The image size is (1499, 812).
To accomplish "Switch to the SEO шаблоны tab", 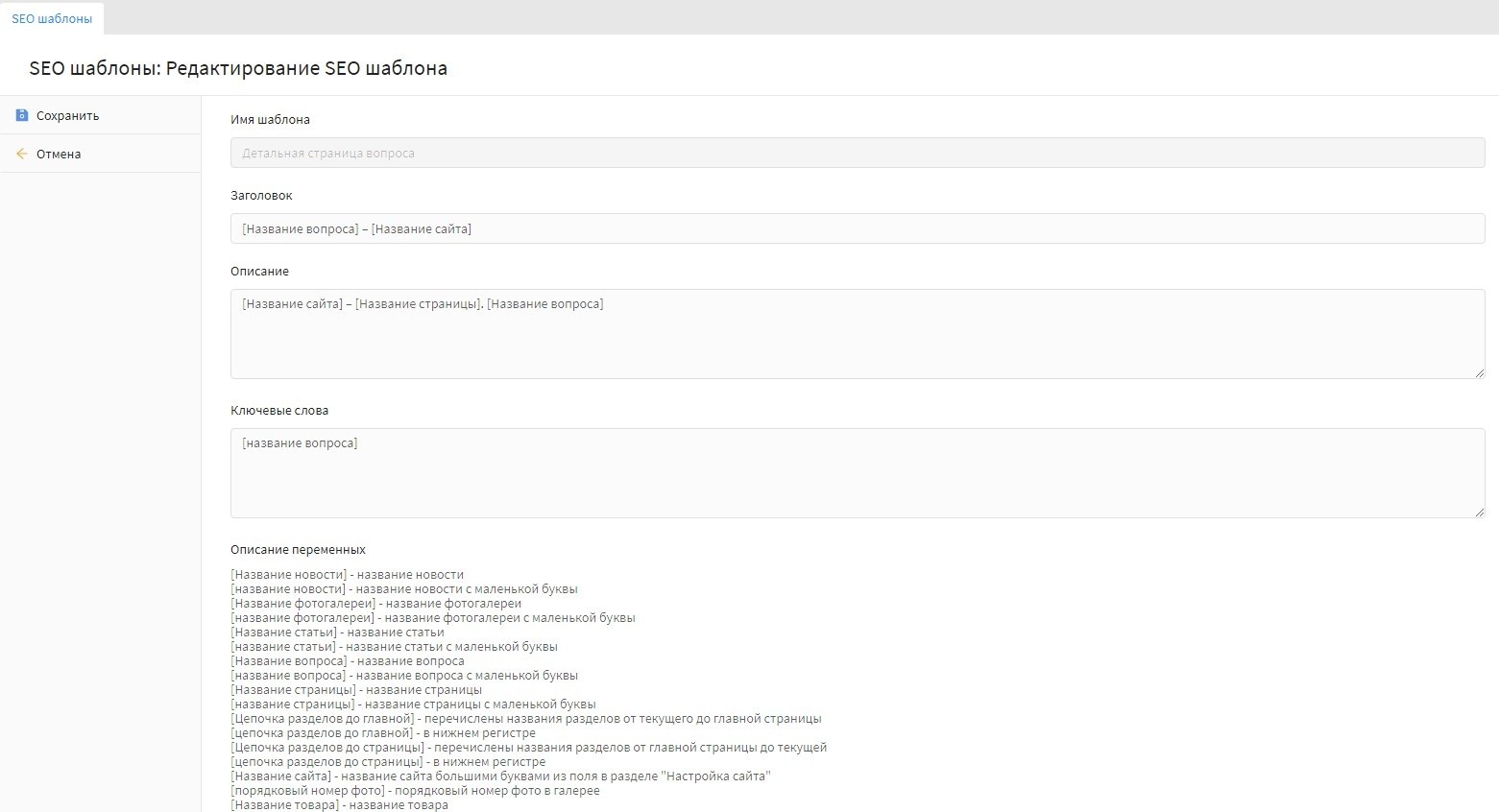I will point(52,18).
